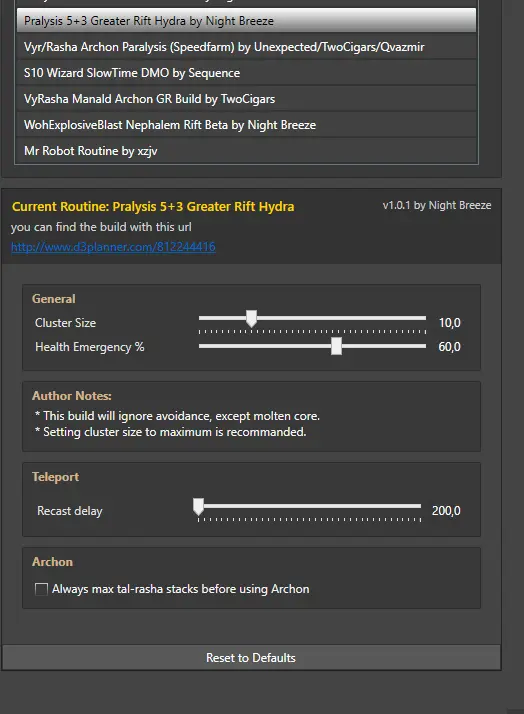Click the Teleport Recast delay slider thumb
The image size is (524, 714).
pos(198,506)
